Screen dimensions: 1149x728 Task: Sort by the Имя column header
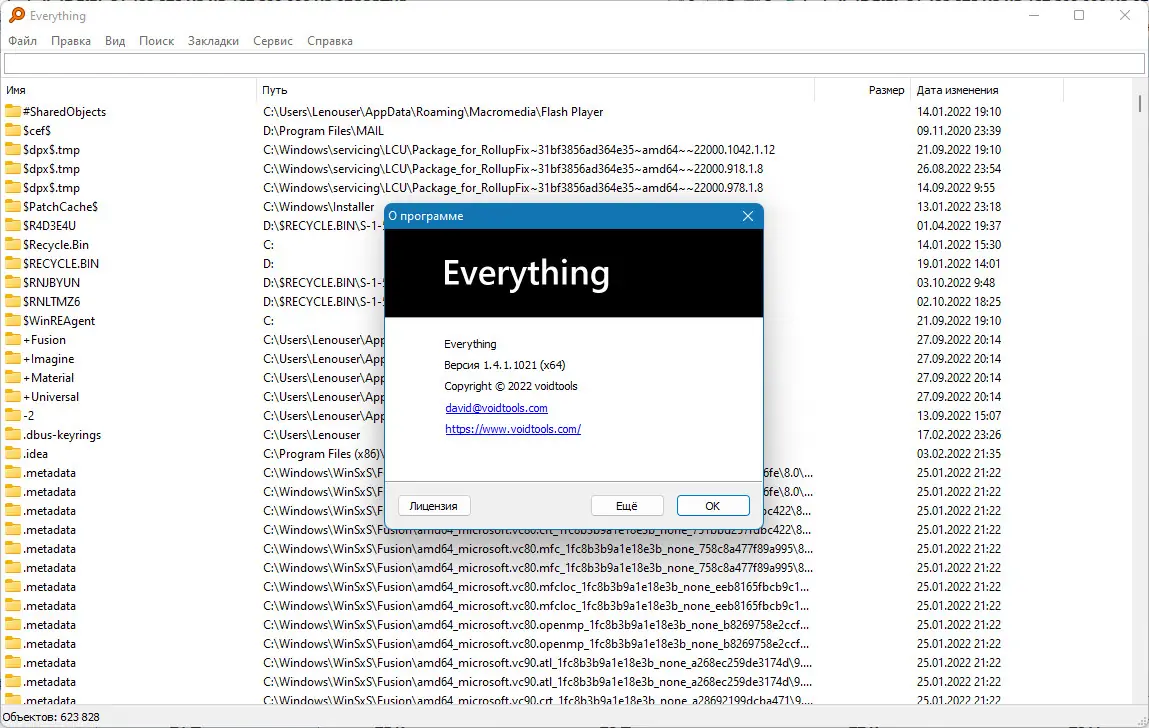[x=128, y=90]
